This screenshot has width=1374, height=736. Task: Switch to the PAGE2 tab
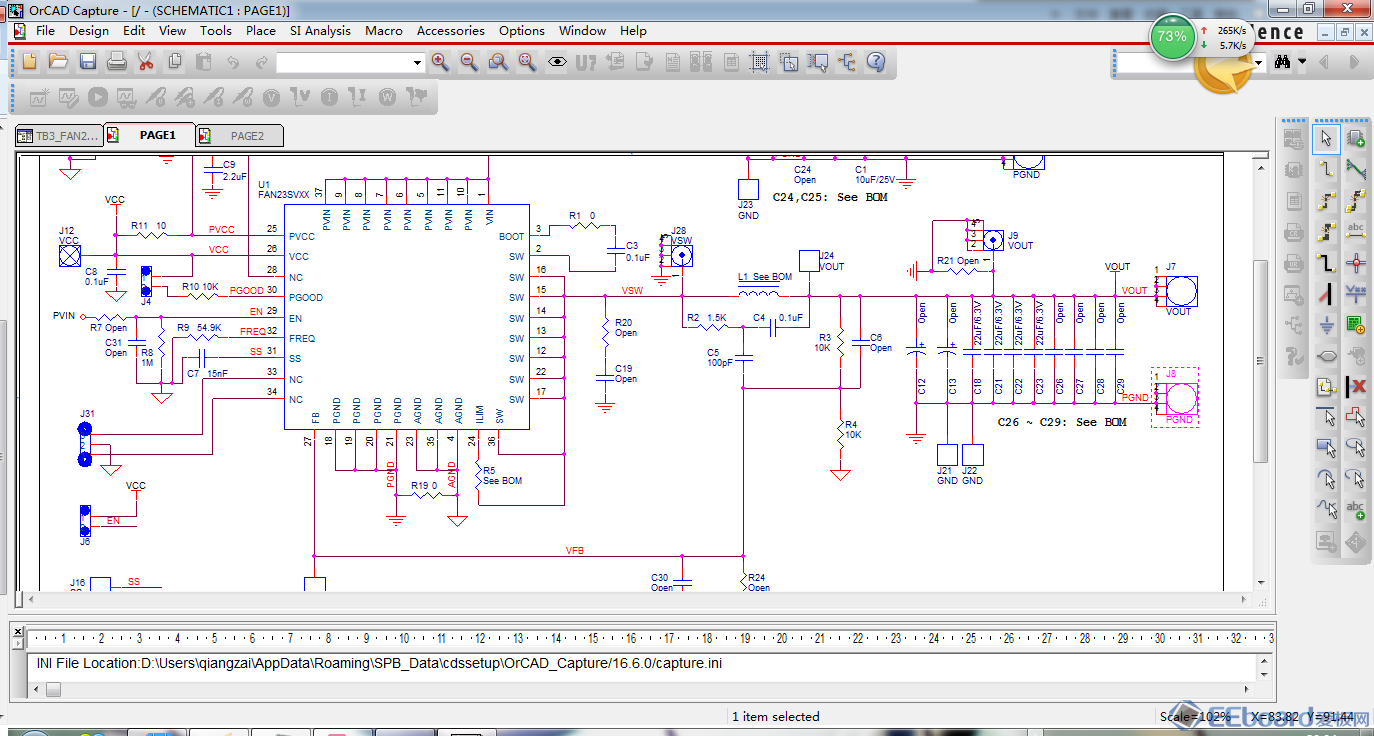238,135
